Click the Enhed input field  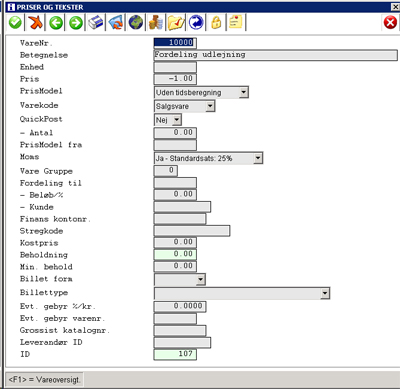175,67
